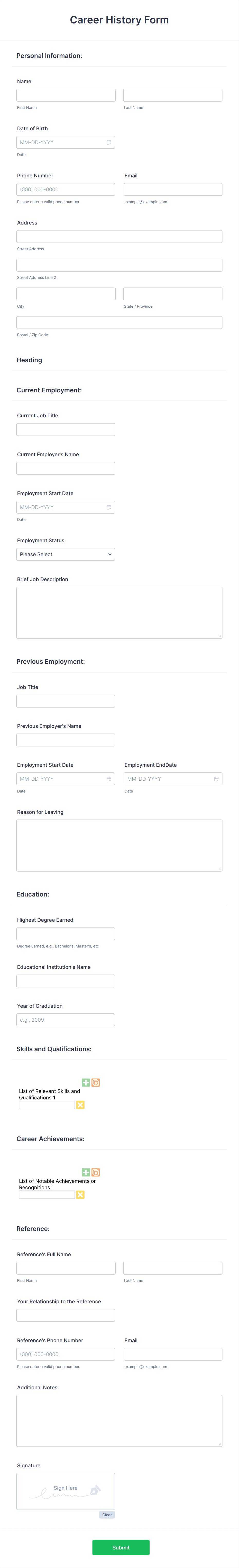The height and width of the screenshot is (1568, 239).
Task: Focus the First Name field under Name
Action: point(66,95)
